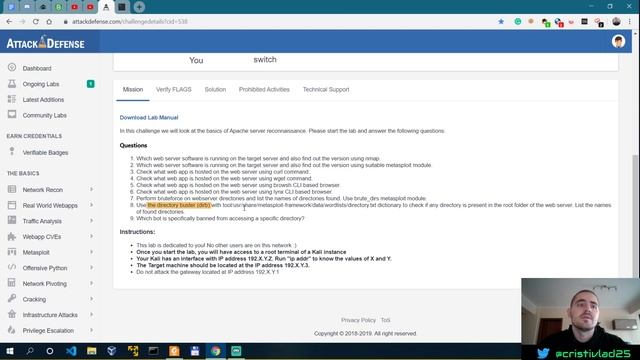Select the Infrastructure Attacks icon

coord(12,314)
